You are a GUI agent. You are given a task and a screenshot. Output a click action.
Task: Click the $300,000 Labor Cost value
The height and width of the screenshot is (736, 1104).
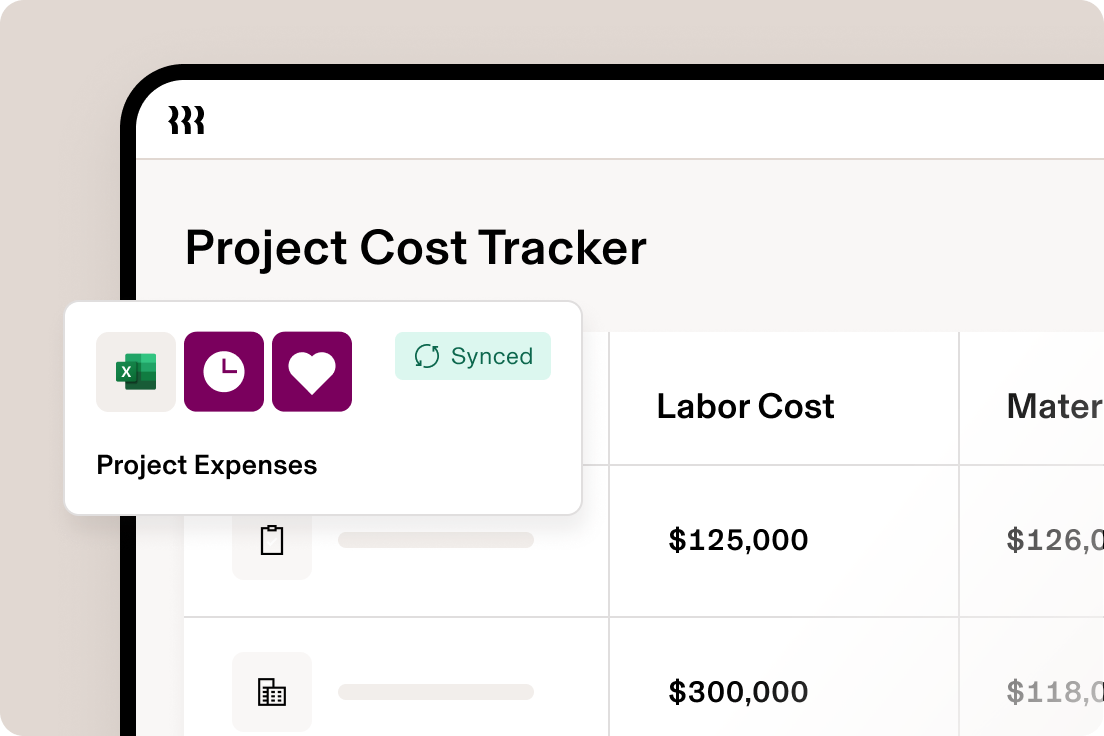point(740,691)
